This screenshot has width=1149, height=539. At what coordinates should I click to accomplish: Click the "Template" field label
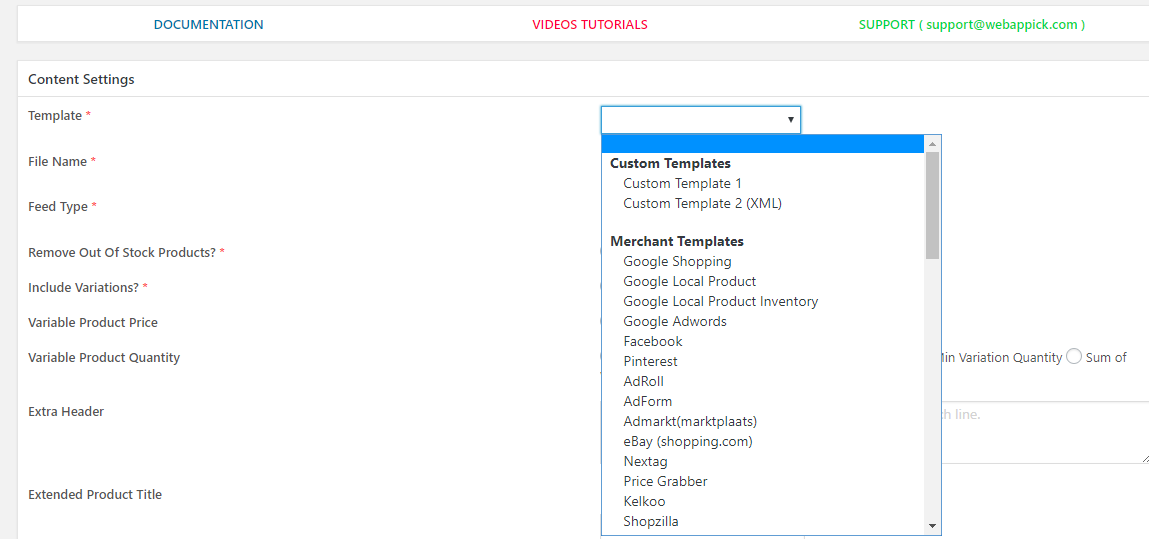click(x=55, y=115)
